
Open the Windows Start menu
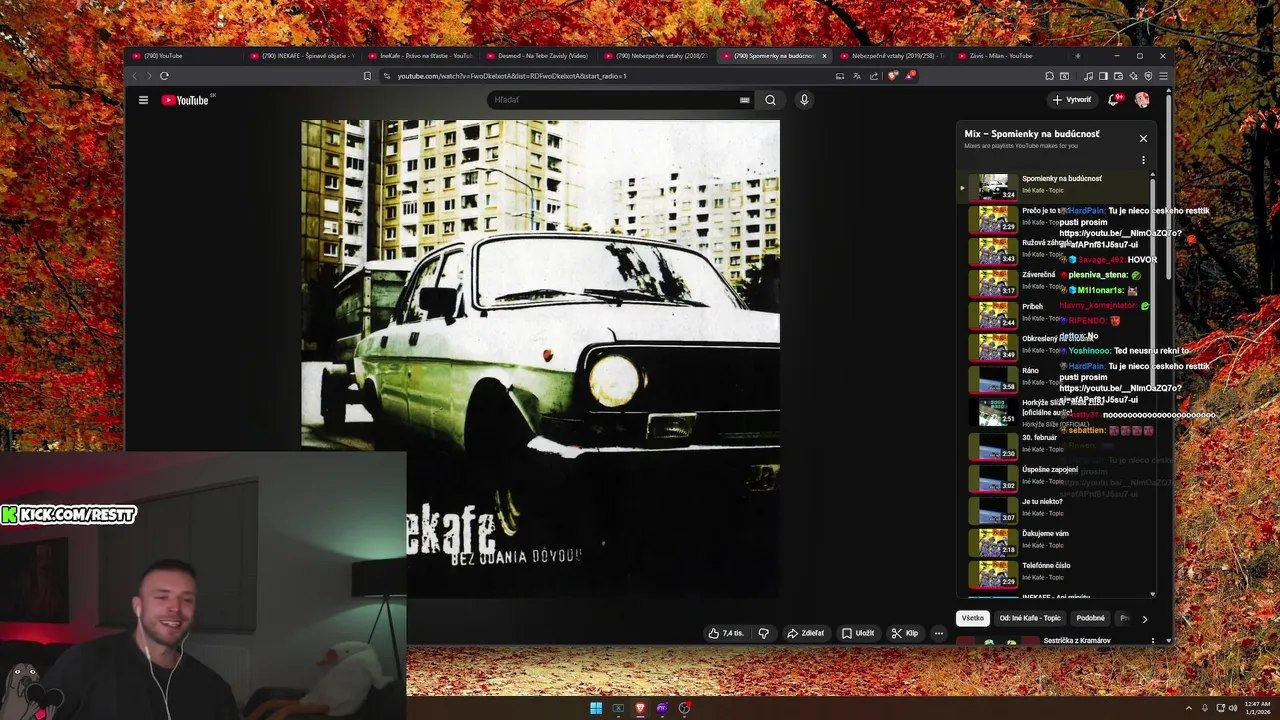point(596,708)
